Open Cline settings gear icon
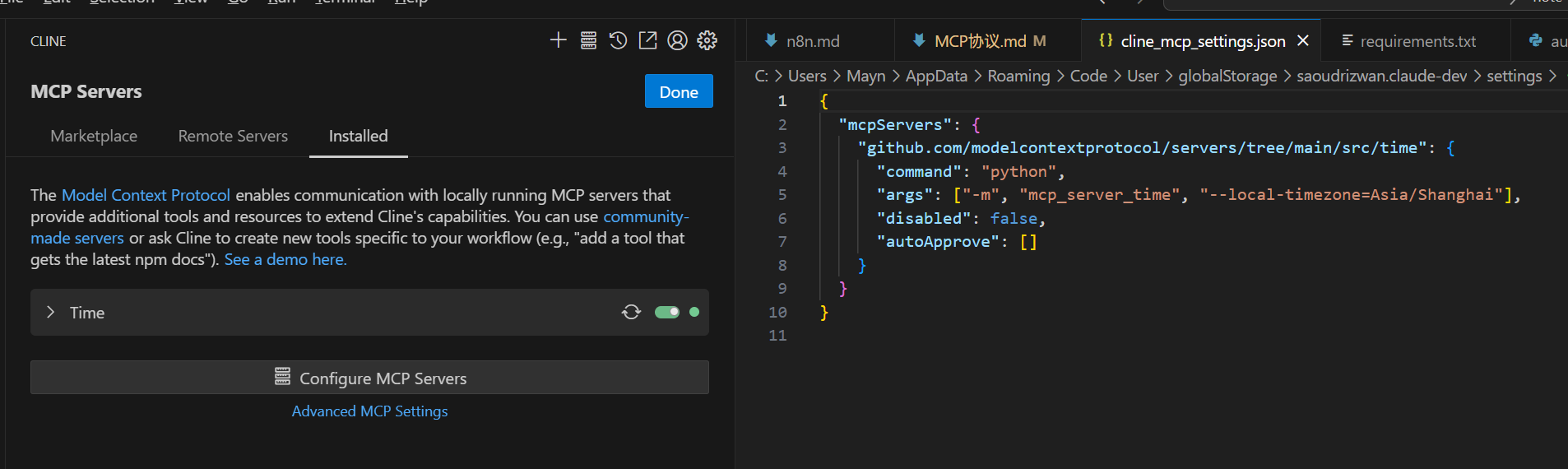This screenshot has height=469, width=1568. [707, 40]
